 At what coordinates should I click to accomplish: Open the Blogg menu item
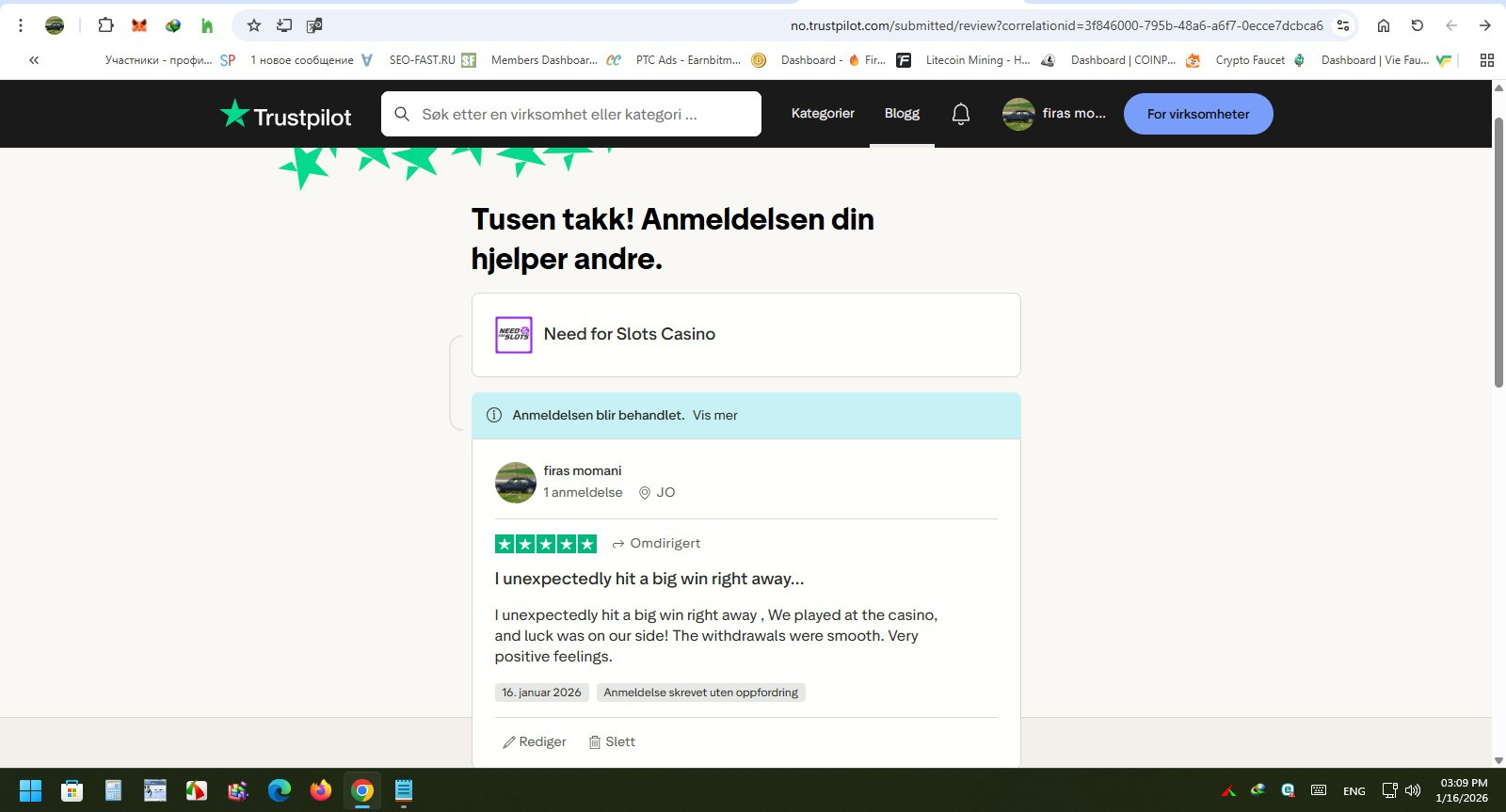902,114
